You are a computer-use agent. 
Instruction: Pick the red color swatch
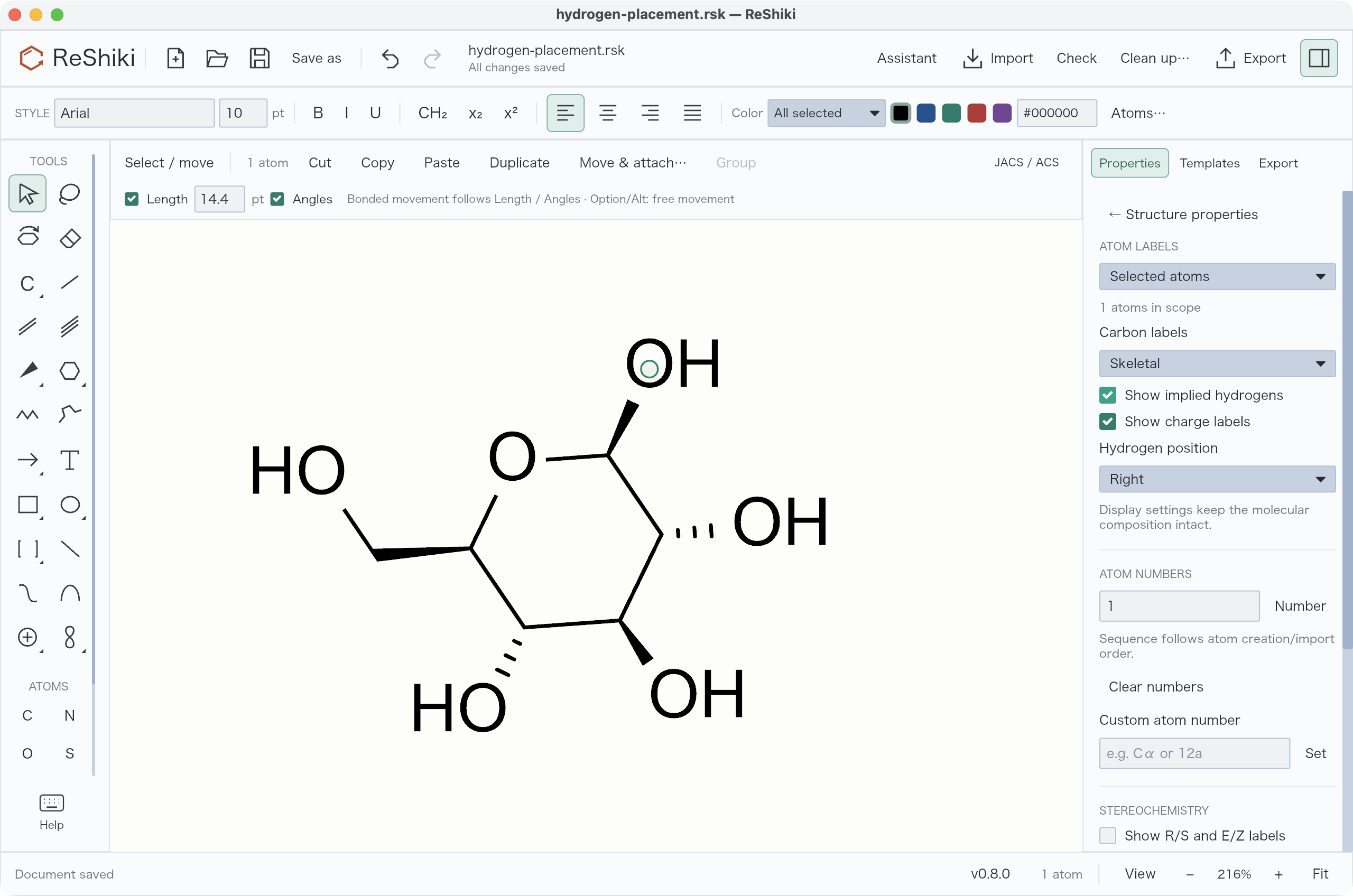976,113
